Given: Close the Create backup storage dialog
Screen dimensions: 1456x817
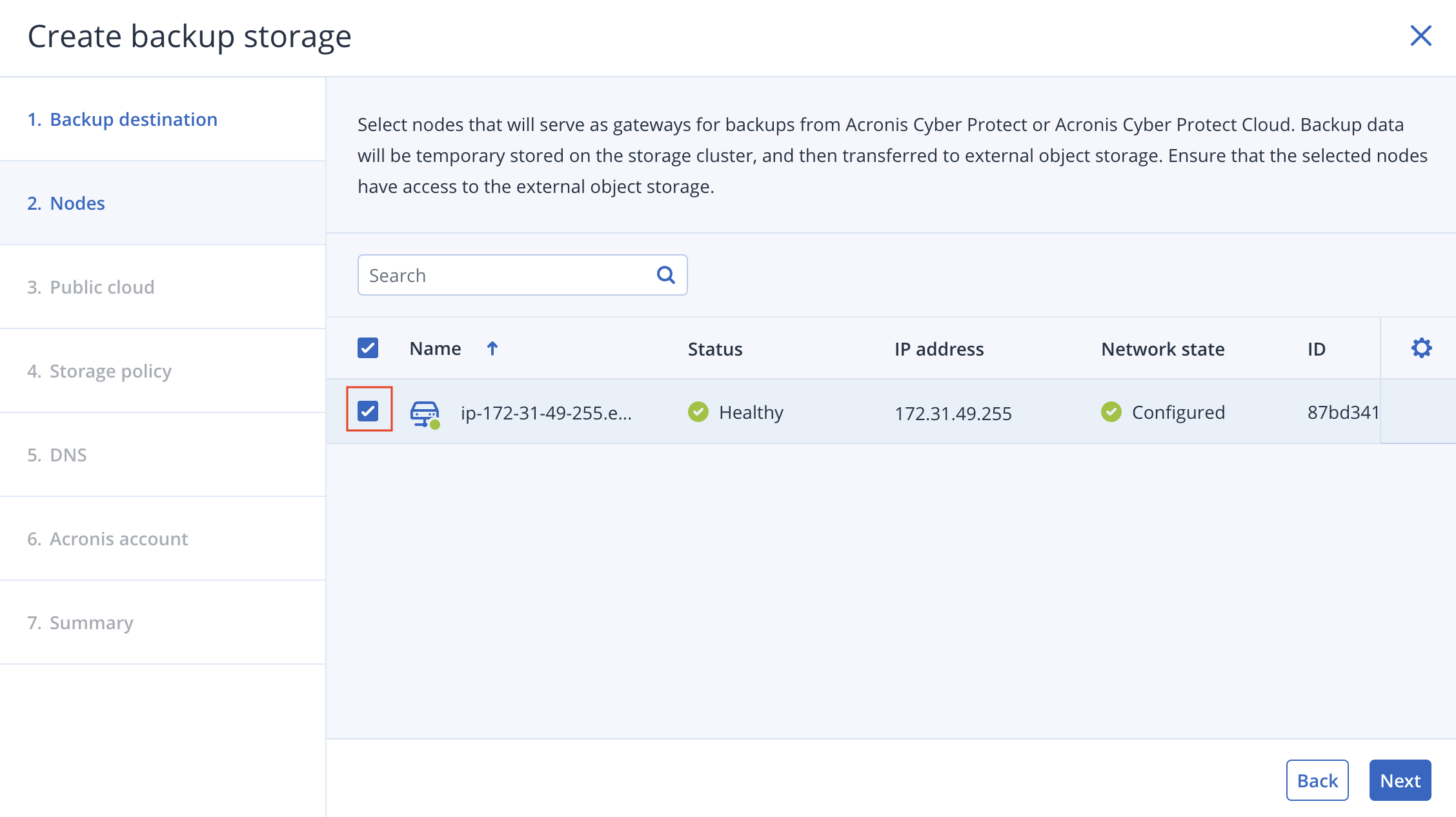Looking at the screenshot, I should point(1421,36).
